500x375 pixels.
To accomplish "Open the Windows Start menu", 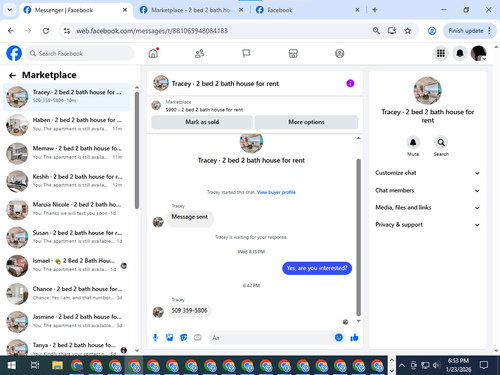I will click(12, 366).
